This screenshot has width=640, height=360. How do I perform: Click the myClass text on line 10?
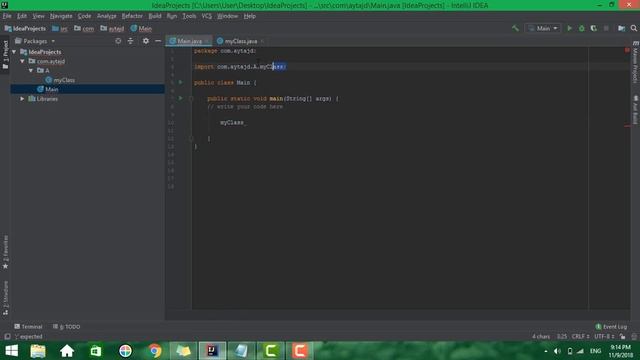coord(231,122)
